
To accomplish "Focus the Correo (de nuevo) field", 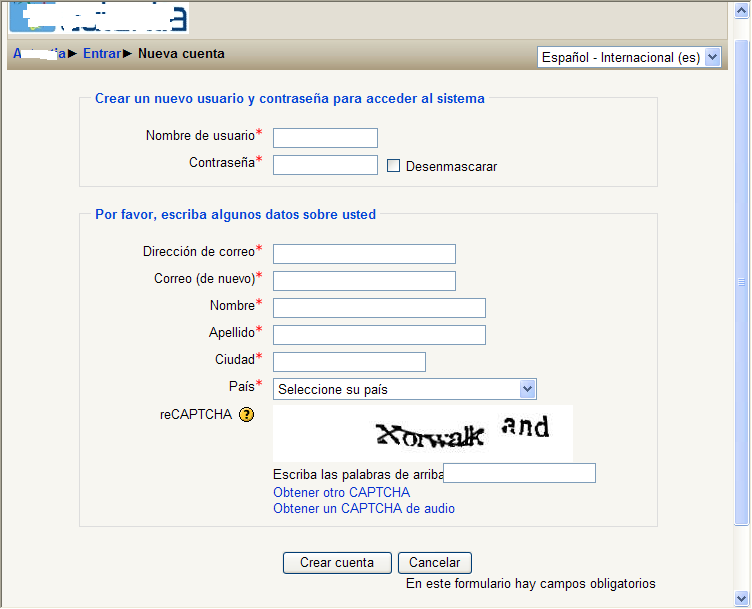I will coord(364,281).
